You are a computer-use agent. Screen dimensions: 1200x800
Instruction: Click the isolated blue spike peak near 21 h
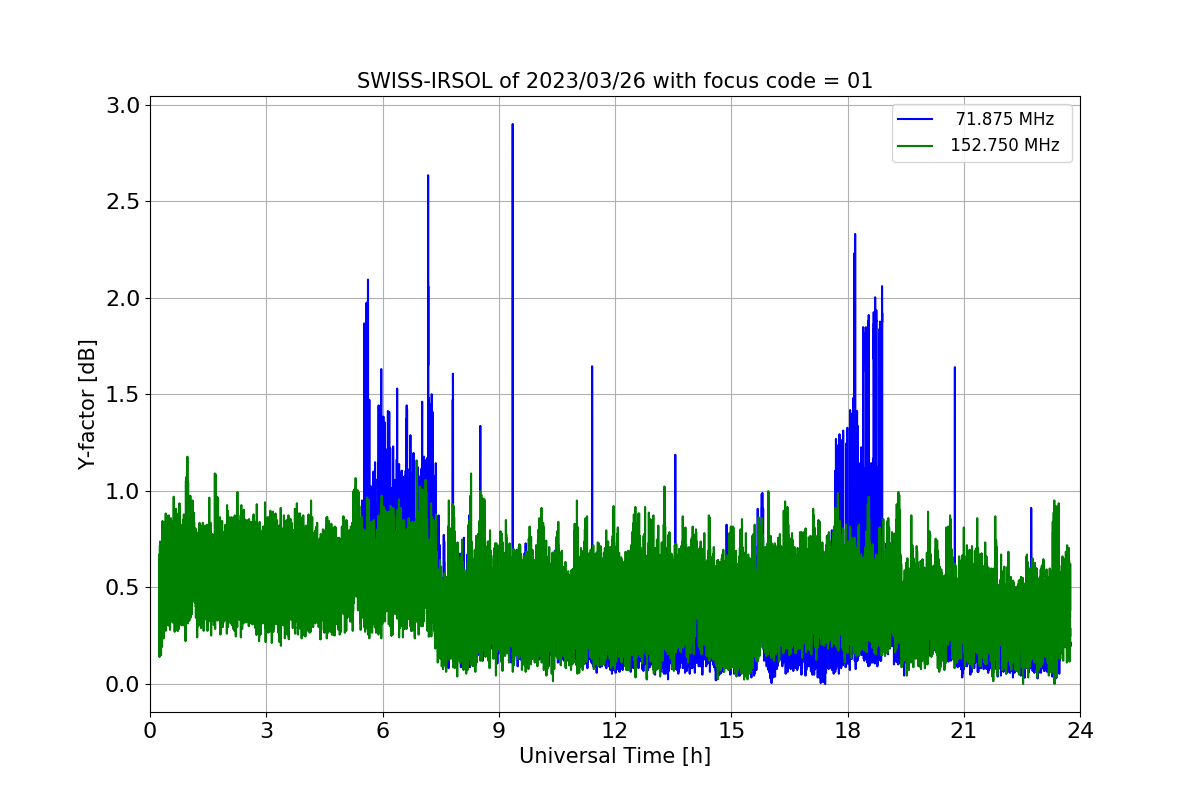click(955, 368)
